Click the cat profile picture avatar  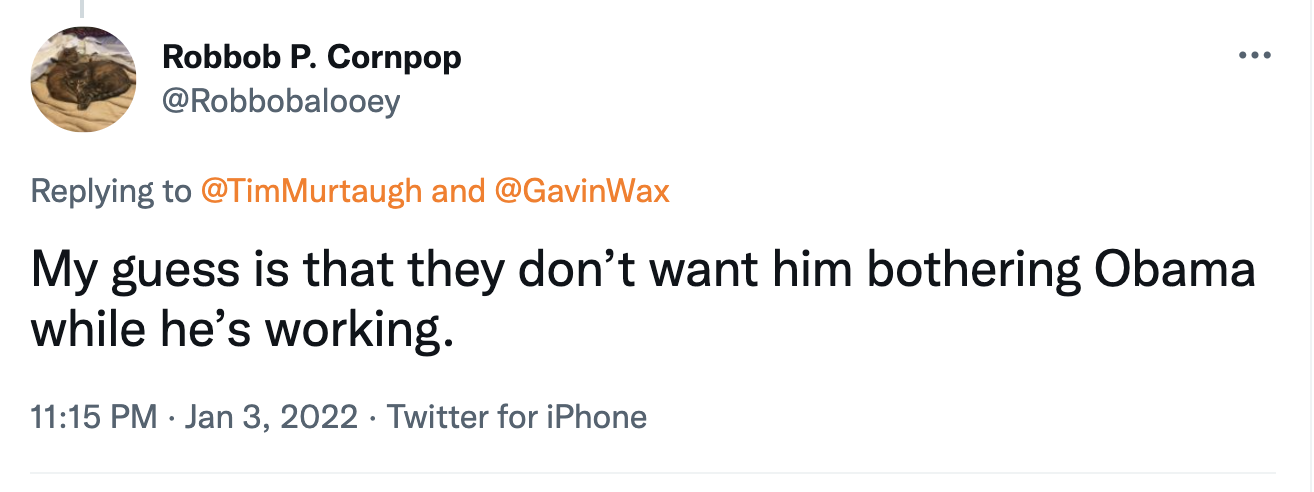[84, 78]
